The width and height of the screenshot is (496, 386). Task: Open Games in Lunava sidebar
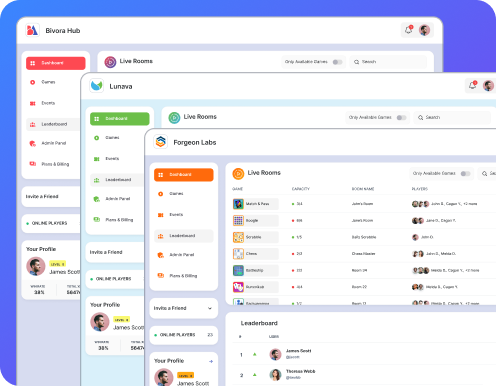point(117,138)
